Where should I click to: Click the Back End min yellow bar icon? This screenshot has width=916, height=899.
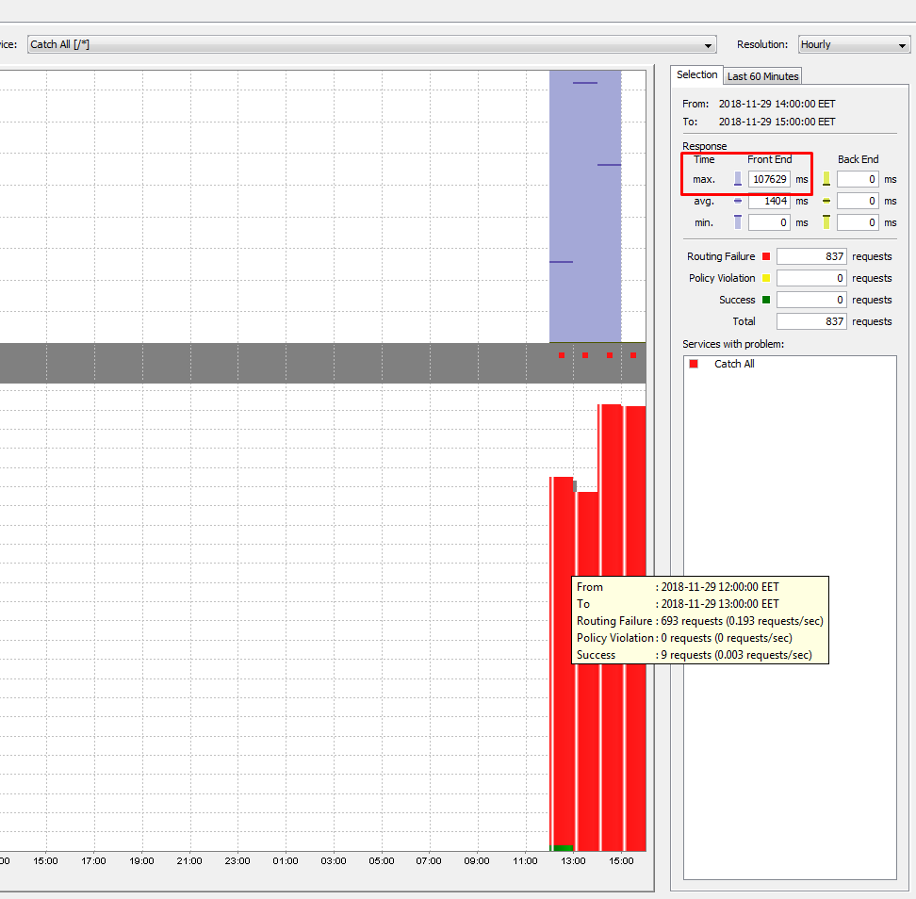[826, 222]
